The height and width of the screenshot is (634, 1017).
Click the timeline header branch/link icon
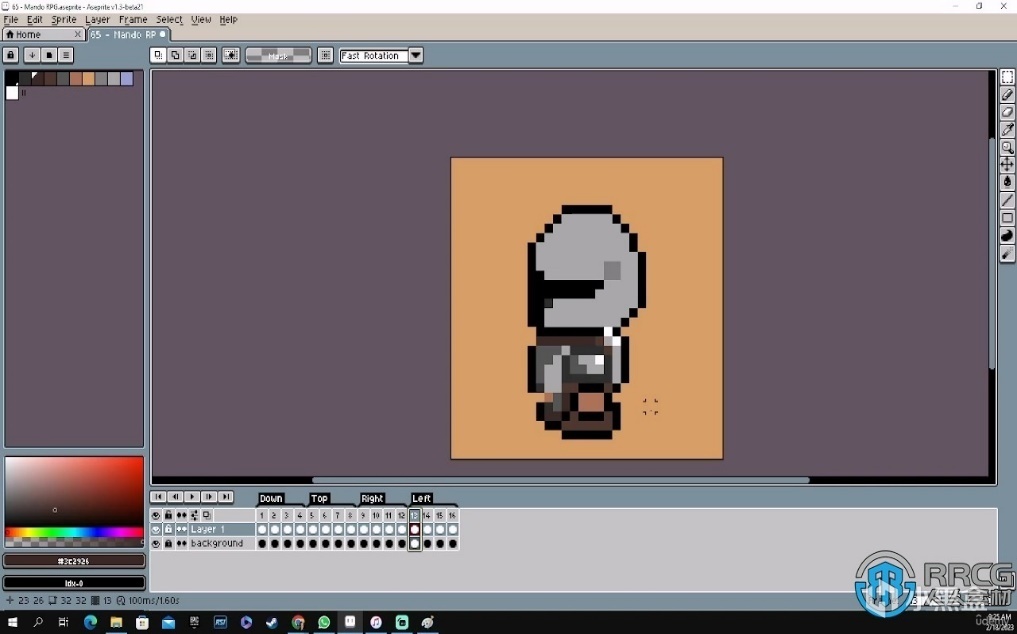tap(195, 515)
